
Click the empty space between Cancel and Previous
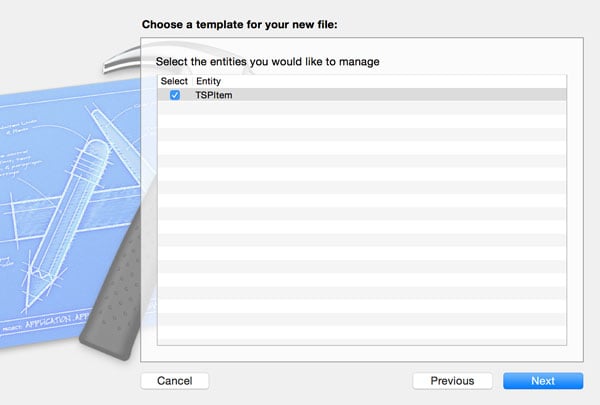310,381
